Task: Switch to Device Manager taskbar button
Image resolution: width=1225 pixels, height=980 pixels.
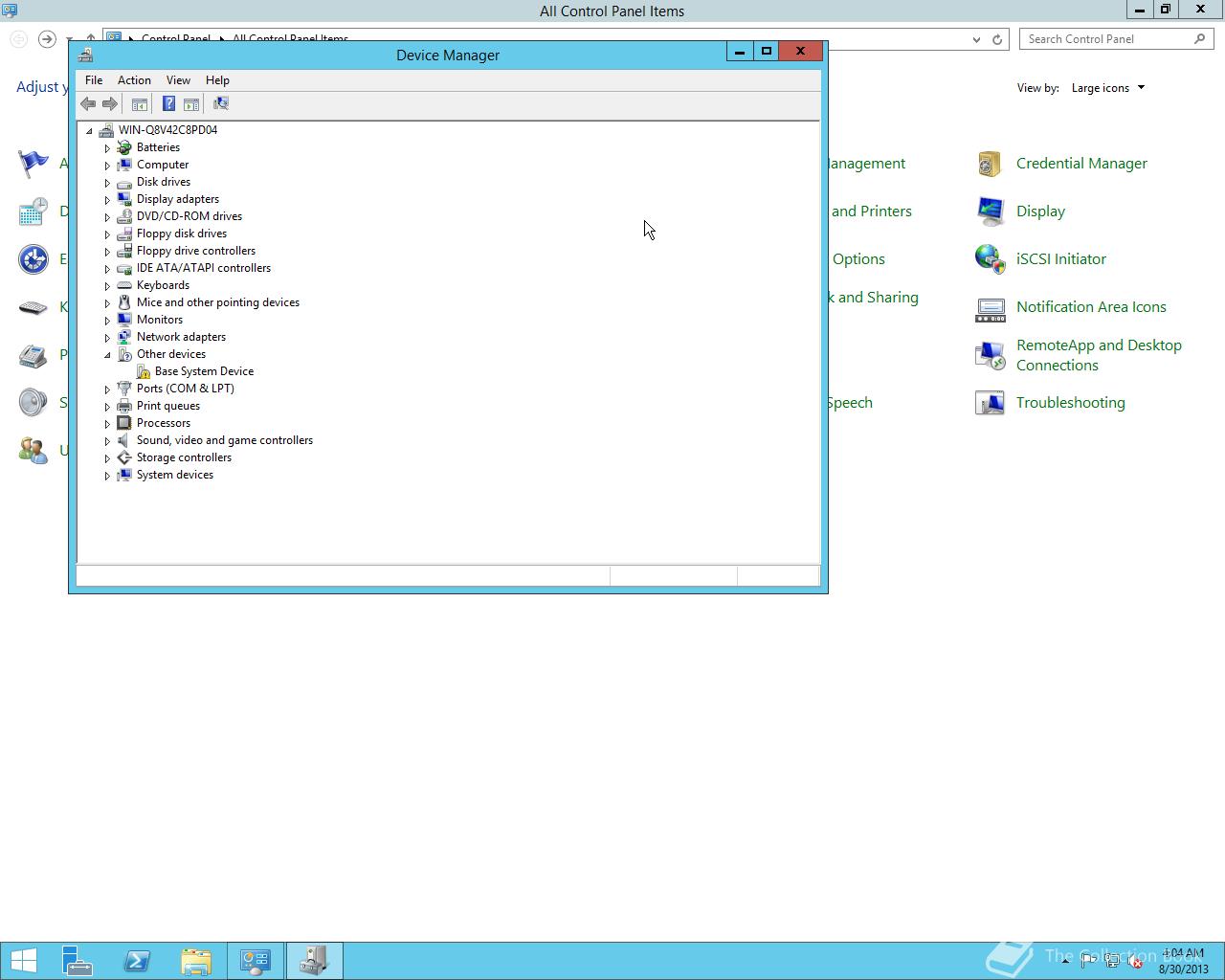Action: (x=314, y=961)
